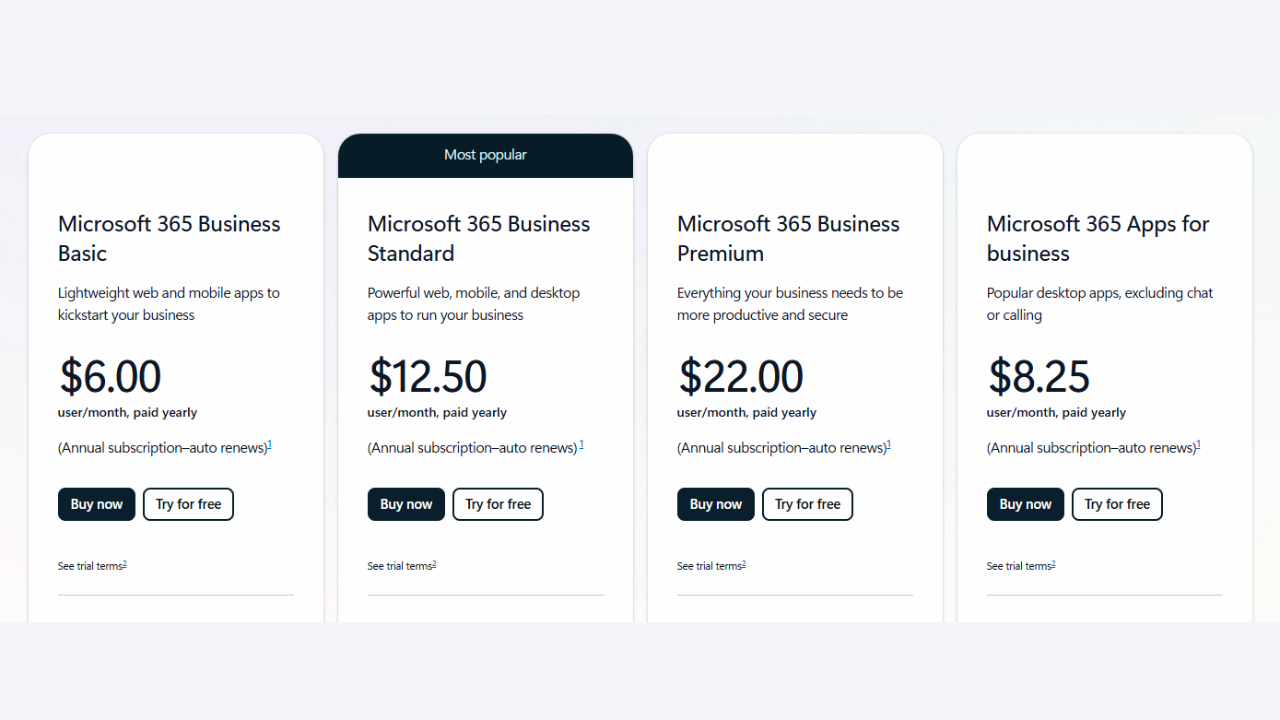Image resolution: width=1280 pixels, height=720 pixels.
Task: Try Apps for business for free
Action: pos(1117,504)
